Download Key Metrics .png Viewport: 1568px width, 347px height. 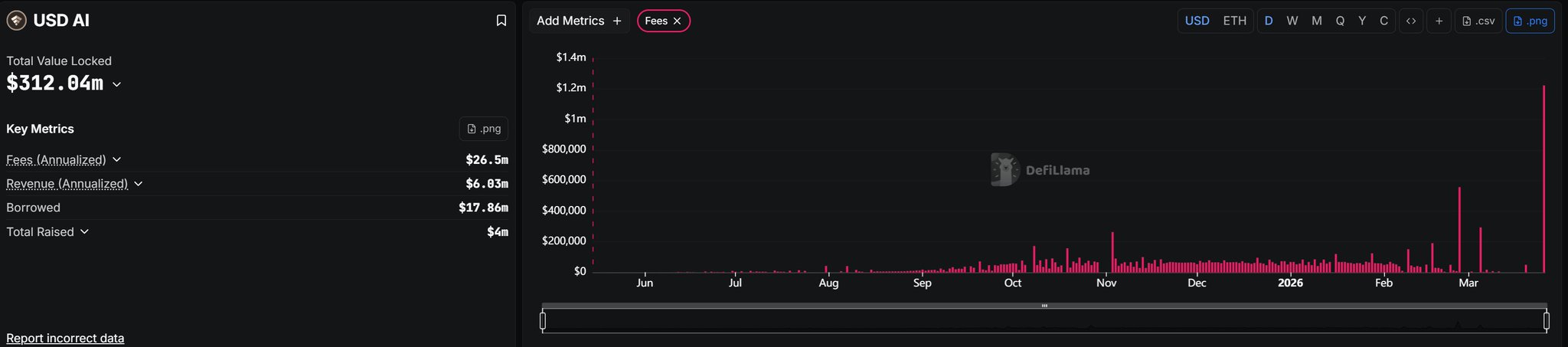[484, 129]
